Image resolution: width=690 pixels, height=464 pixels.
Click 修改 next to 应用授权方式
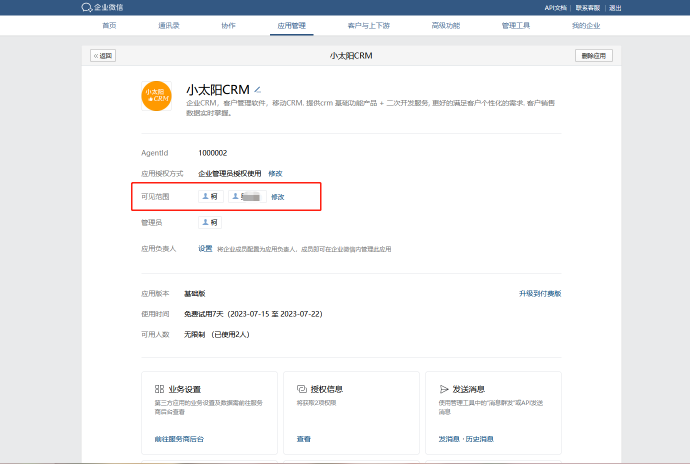point(275,173)
